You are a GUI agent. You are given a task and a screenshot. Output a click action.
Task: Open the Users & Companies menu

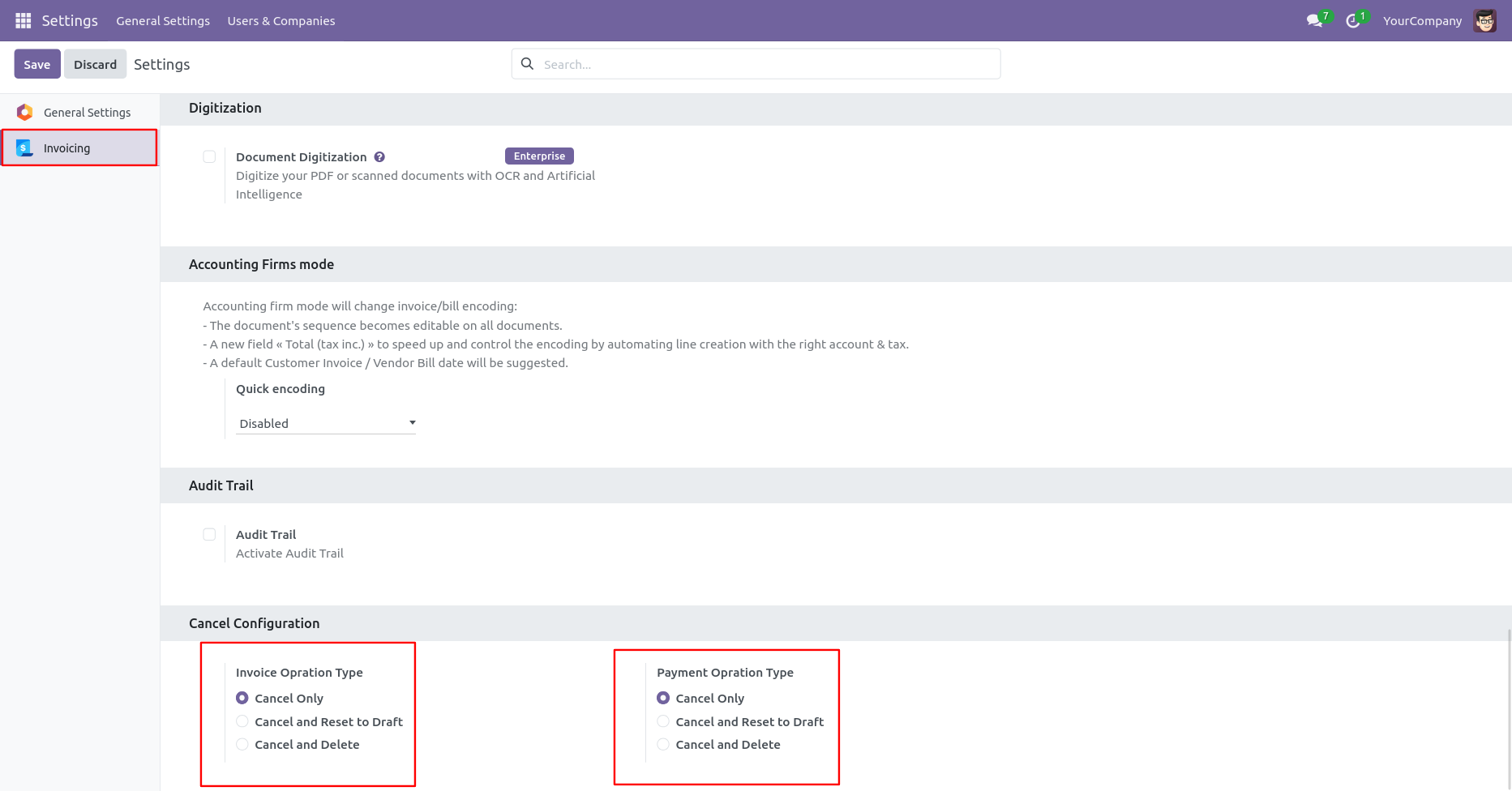[281, 21]
